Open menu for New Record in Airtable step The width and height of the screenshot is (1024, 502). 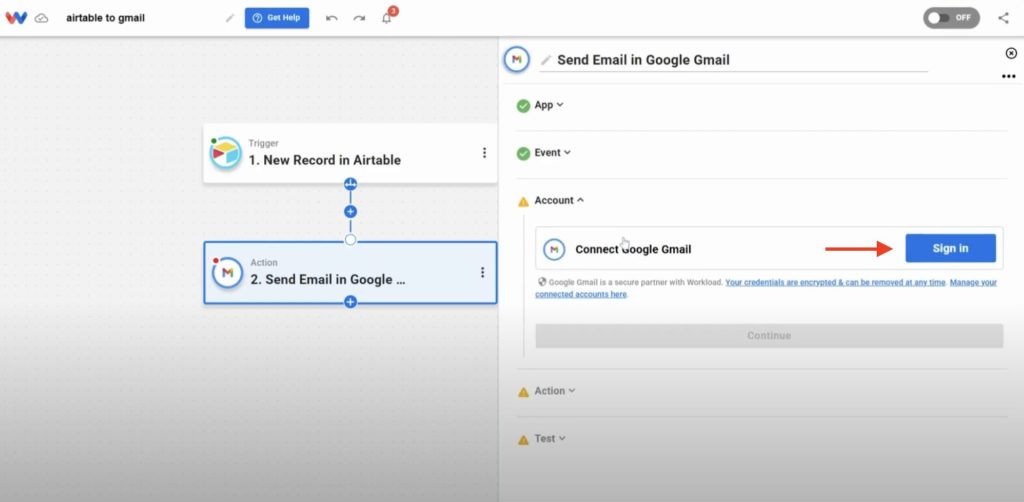(x=484, y=153)
